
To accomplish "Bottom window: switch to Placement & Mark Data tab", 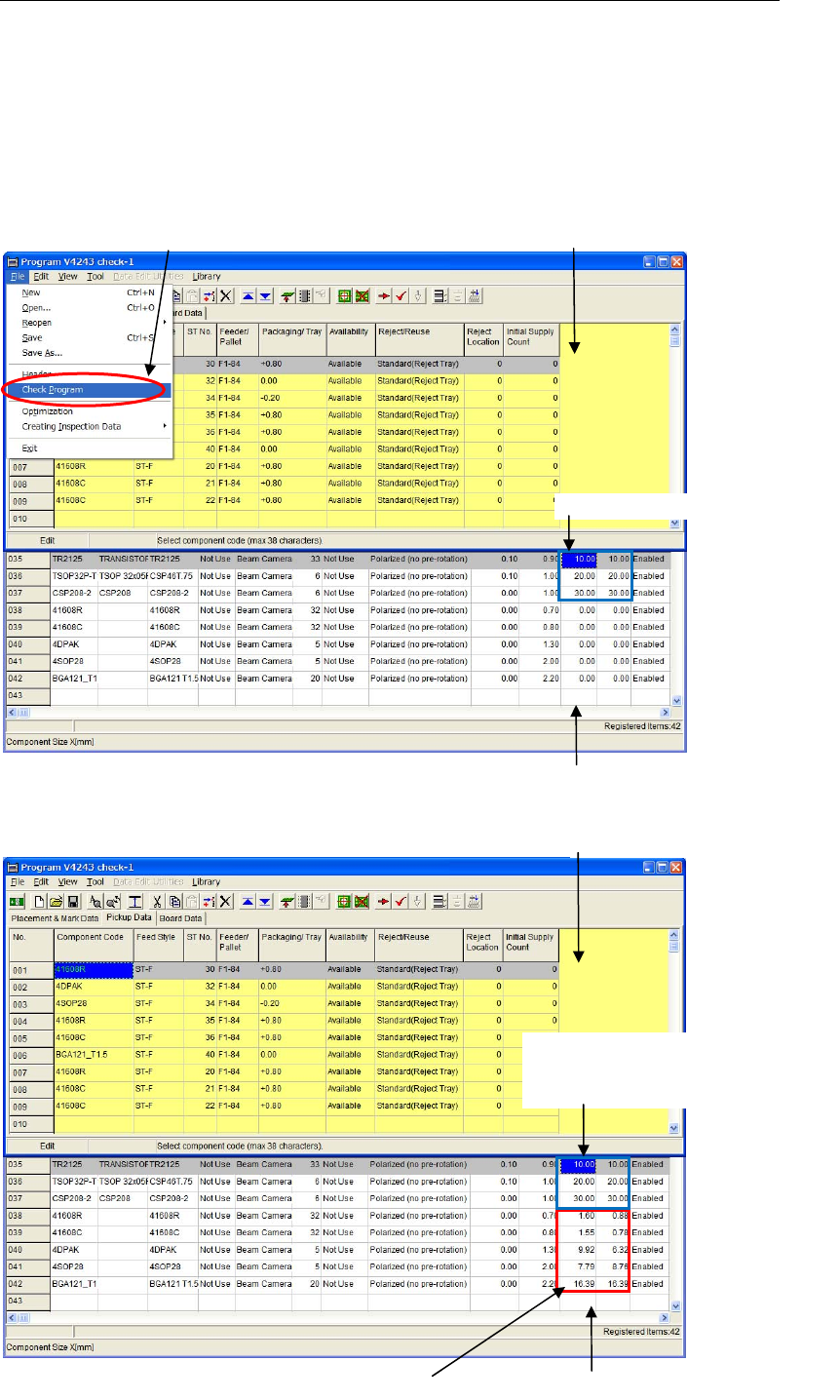I will 55,918.
